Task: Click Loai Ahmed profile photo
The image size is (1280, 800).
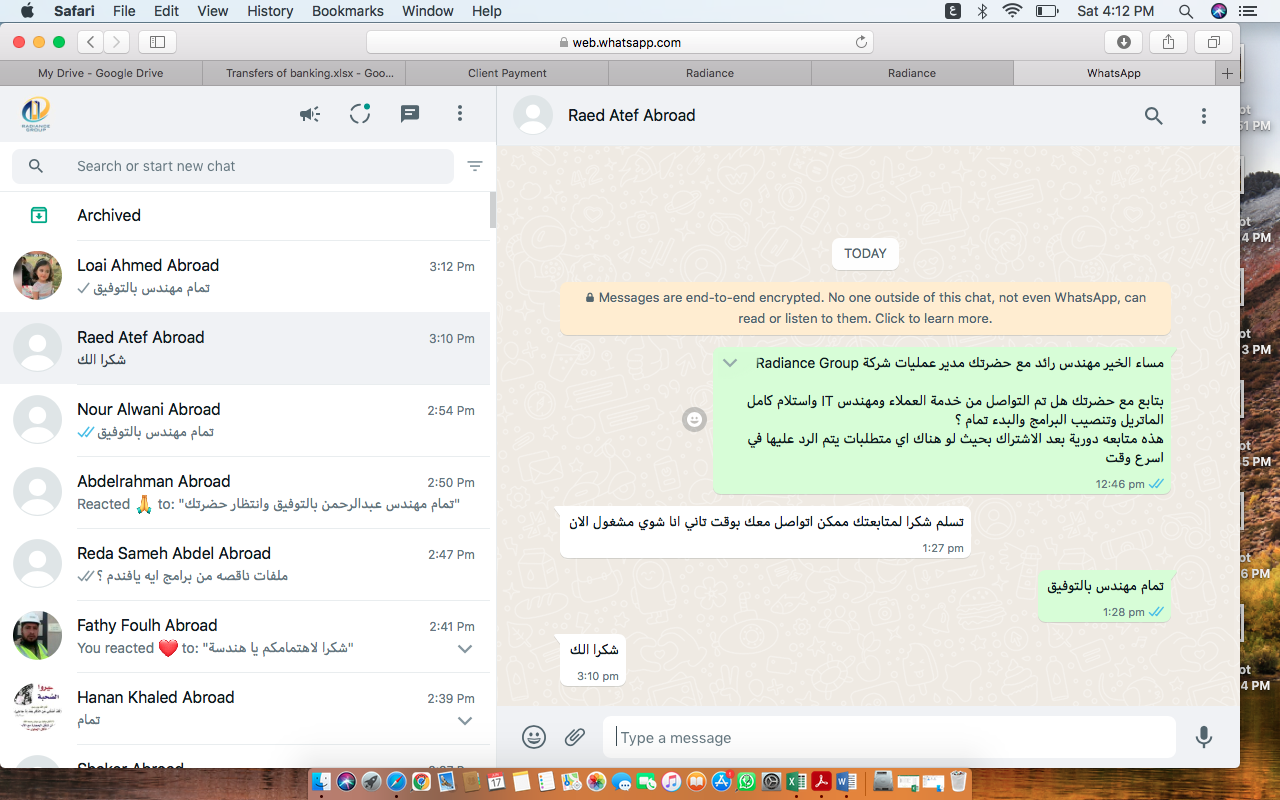Action: click(37, 276)
